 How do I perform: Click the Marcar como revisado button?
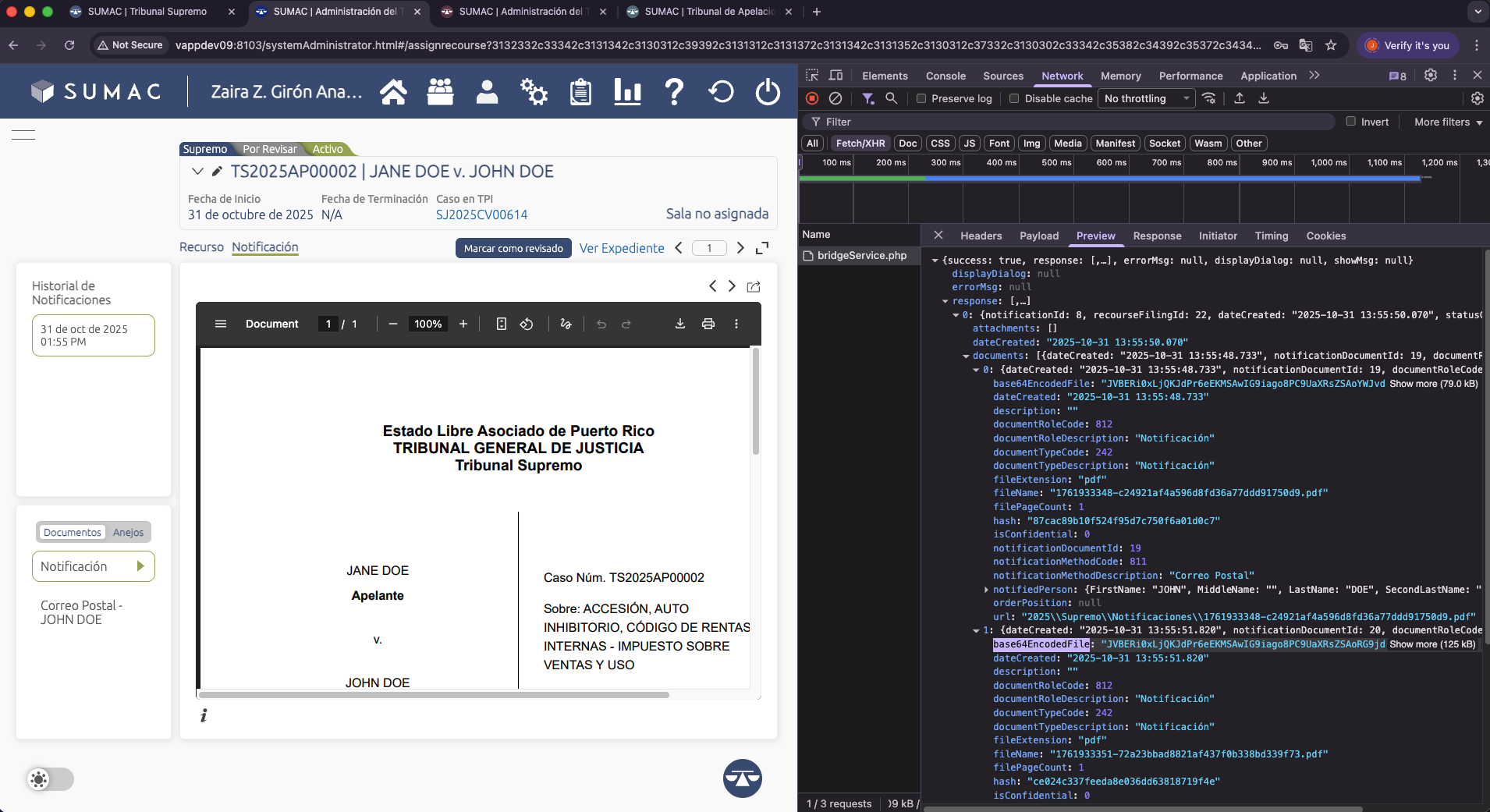click(x=513, y=248)
